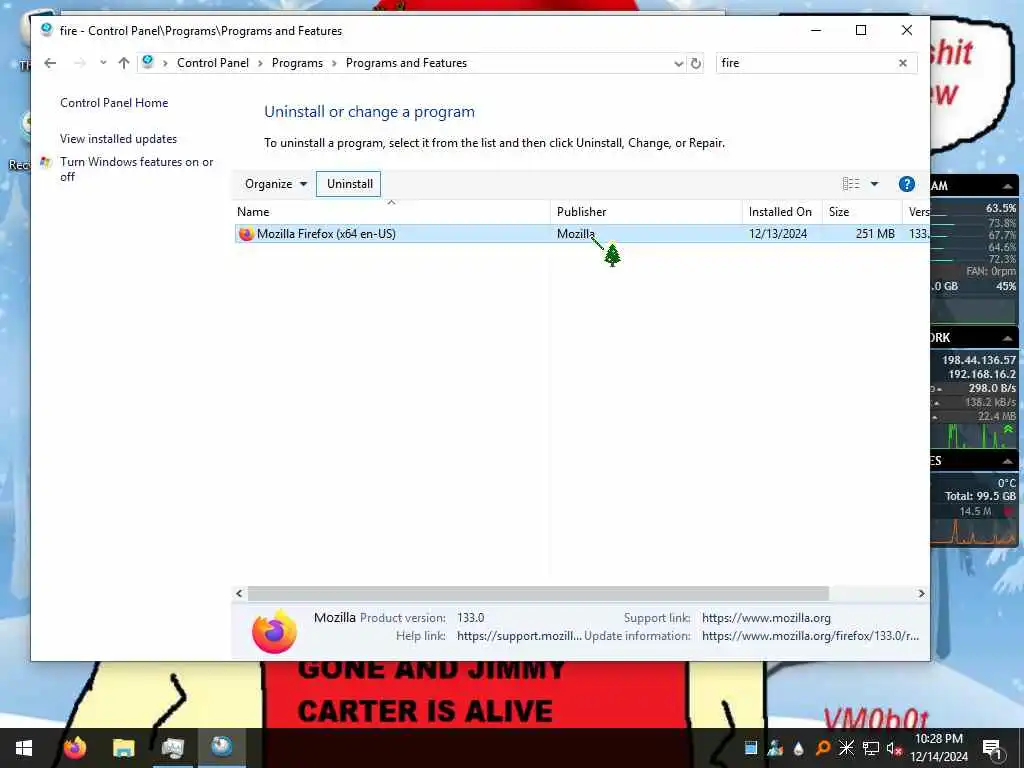Sort by the Installed On column header
This screenshot has height=768, width=1024.
(782, 212)
